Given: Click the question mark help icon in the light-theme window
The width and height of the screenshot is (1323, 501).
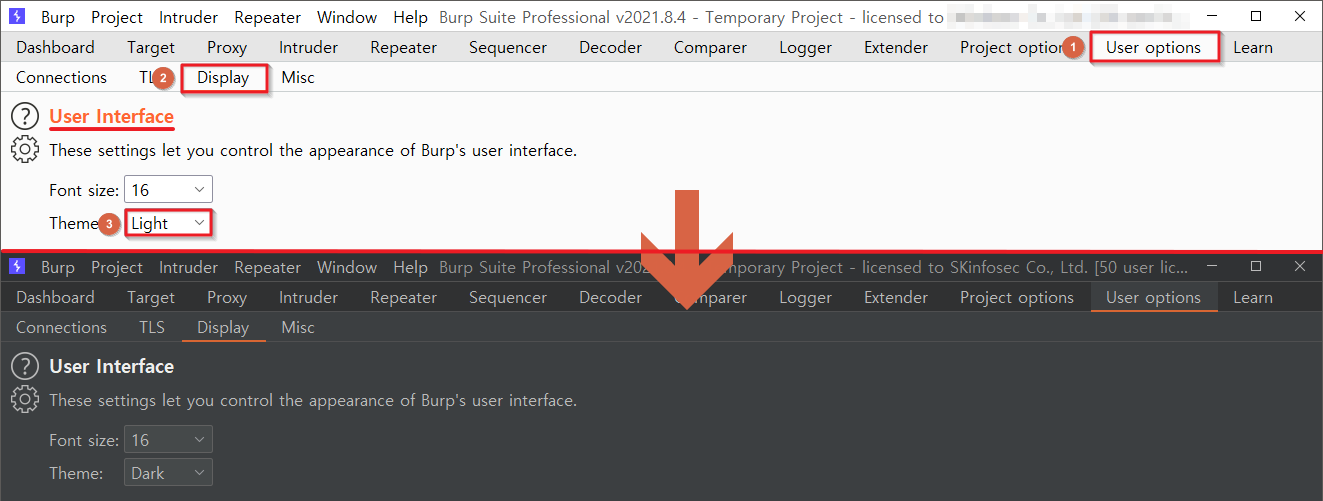Looking at the screenshot, I should pyautogui.click(x=24, y=117).
